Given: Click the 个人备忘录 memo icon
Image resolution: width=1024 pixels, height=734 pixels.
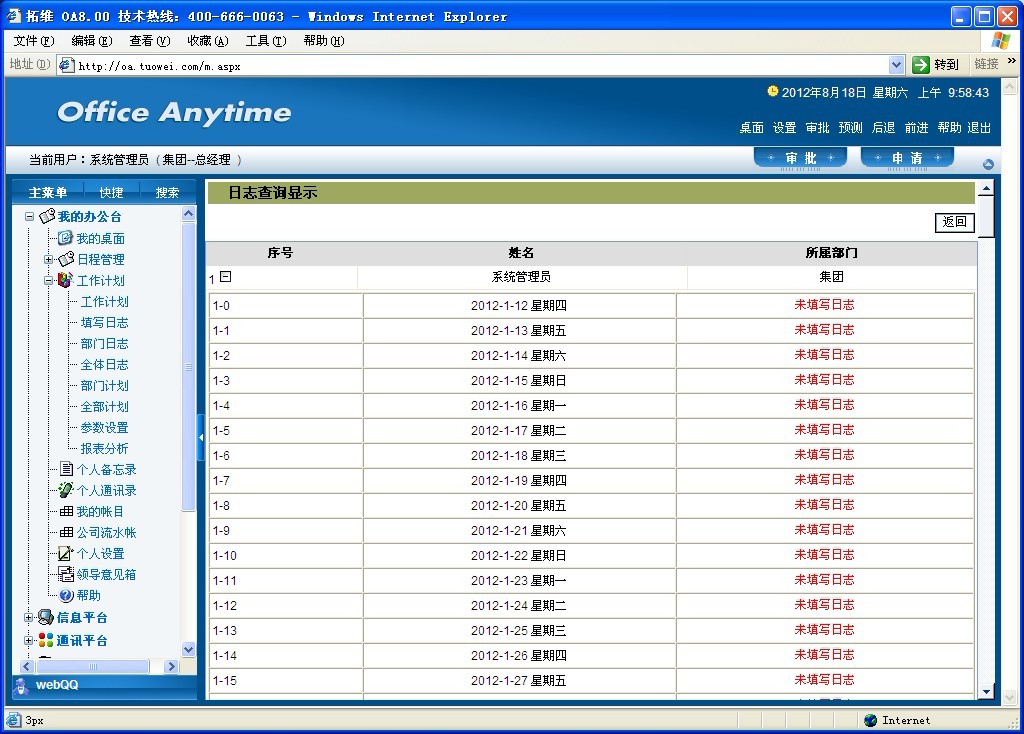Looking at the screenshot, I should 66,469.
